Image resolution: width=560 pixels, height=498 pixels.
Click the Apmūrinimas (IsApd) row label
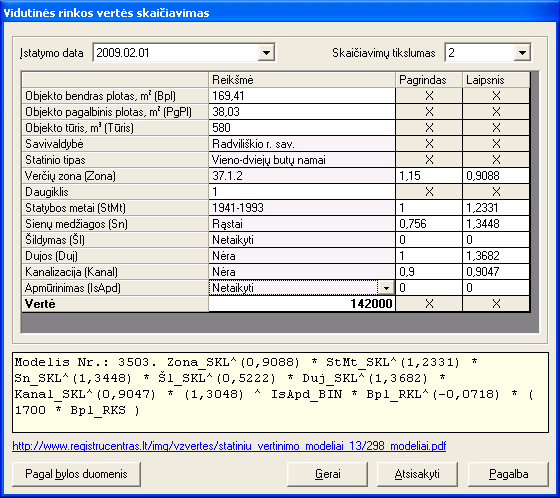coord(115,288)
